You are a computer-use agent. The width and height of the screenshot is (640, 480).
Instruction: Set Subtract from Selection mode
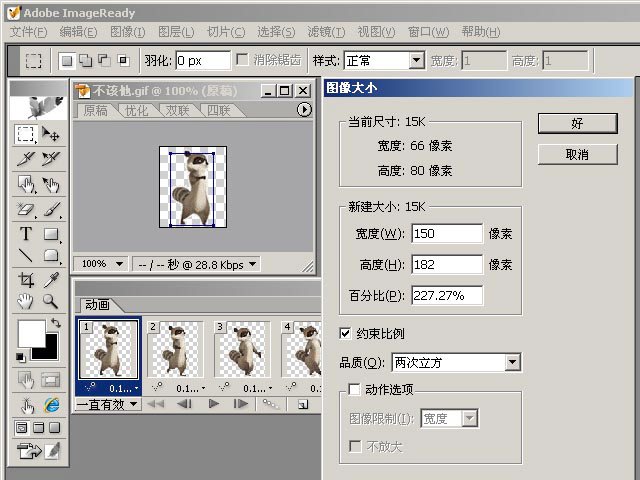click(x=104, y=61)
